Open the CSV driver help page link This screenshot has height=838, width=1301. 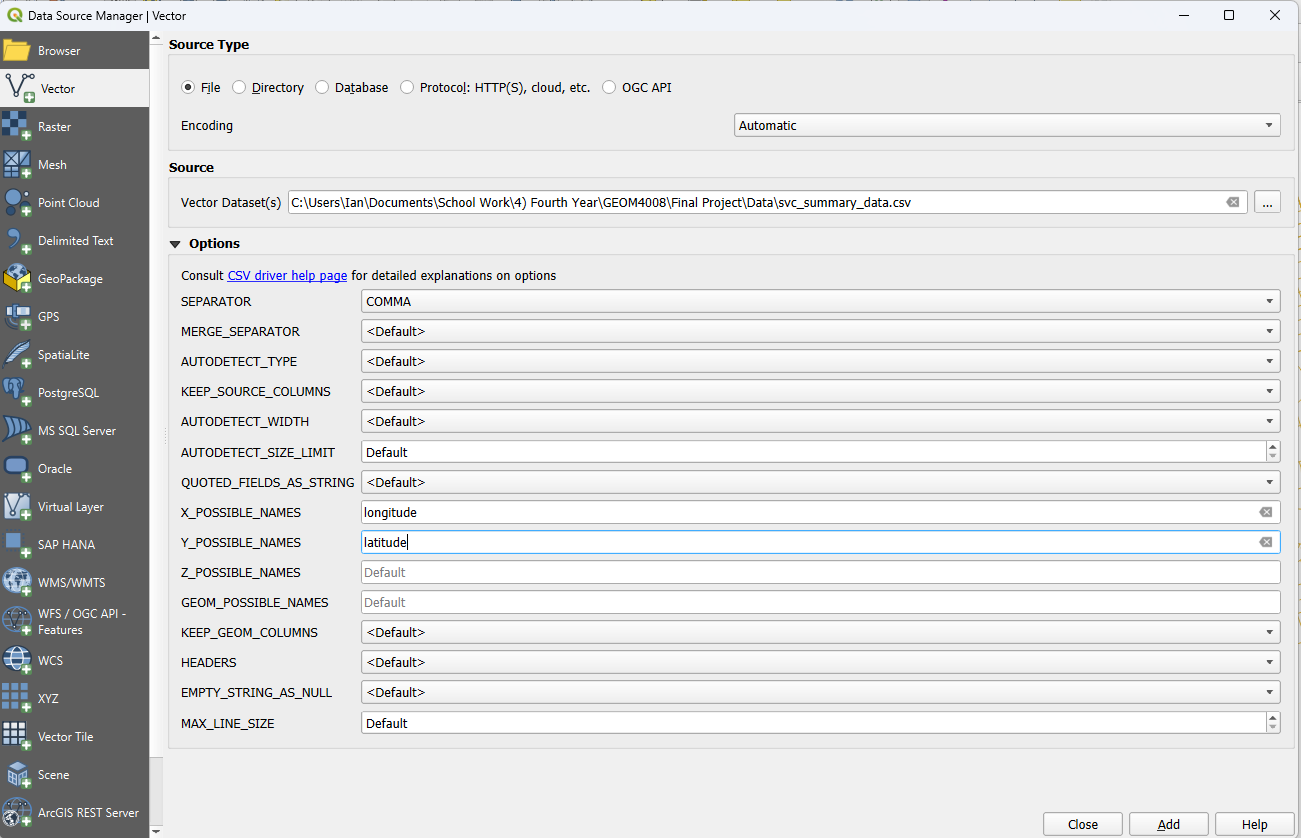(287, 276)
